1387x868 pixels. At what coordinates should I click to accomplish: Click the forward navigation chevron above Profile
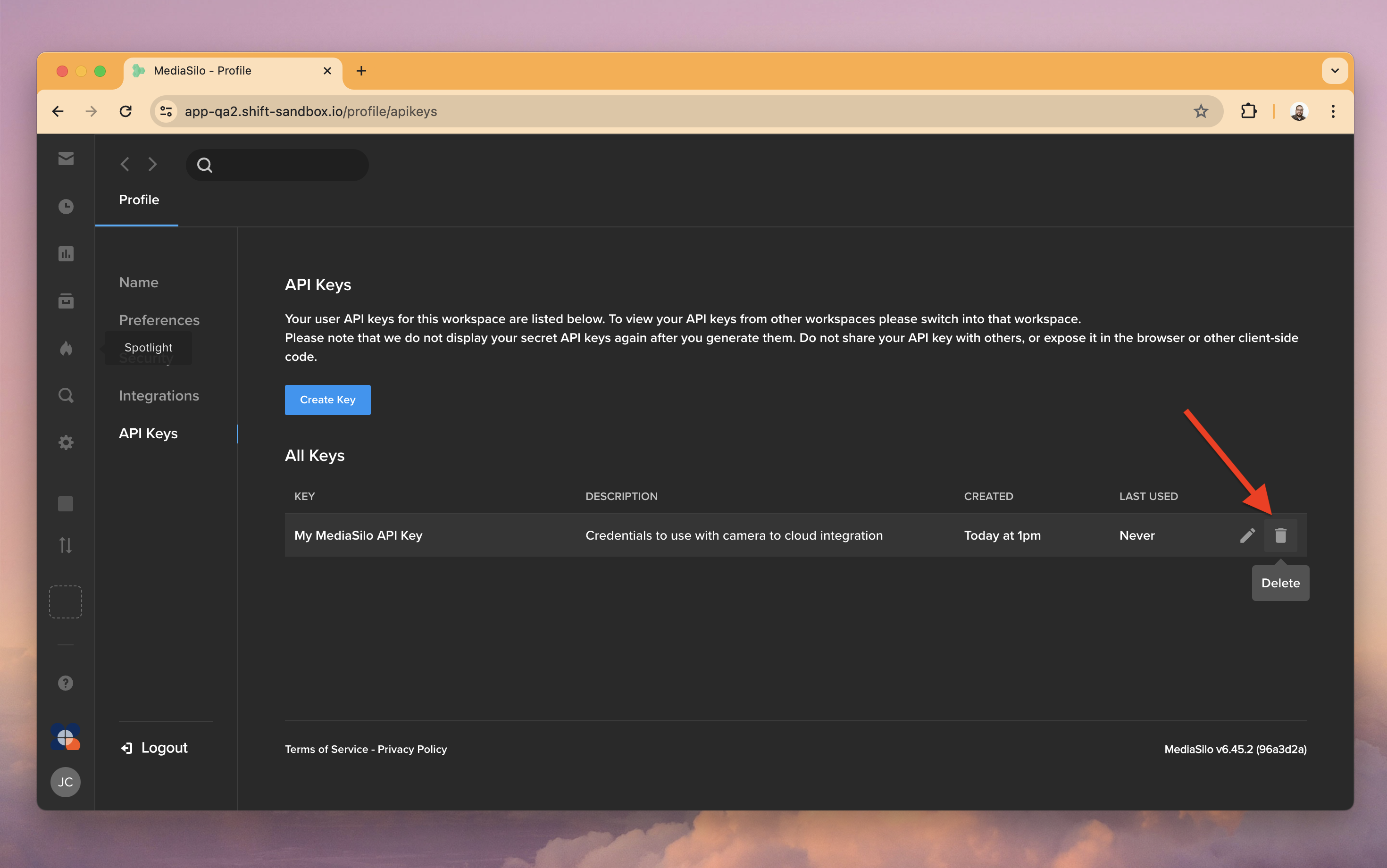[152, 164]
